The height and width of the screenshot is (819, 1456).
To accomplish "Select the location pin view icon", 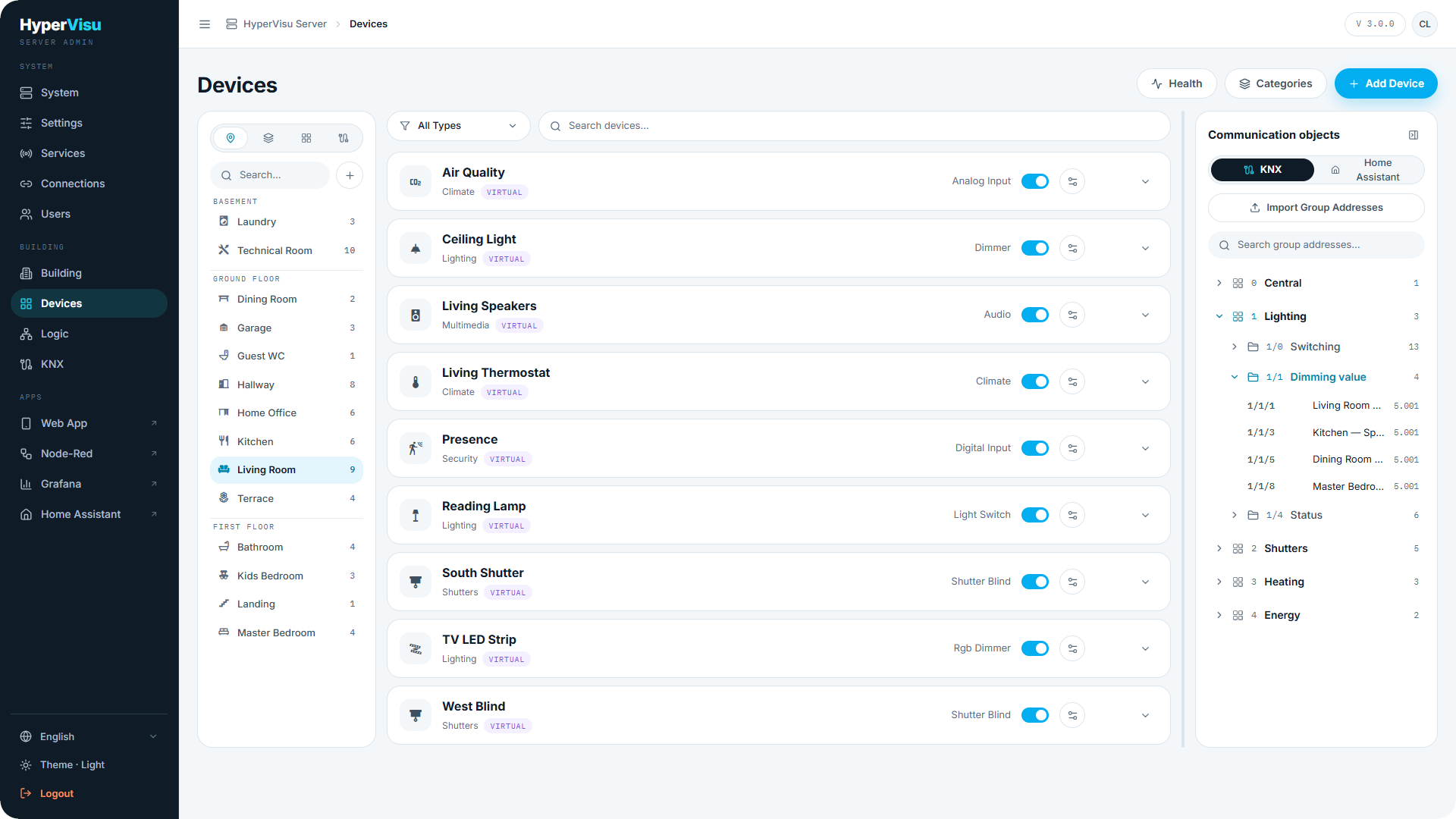I will pyautogui.click(x=231, y=138).
